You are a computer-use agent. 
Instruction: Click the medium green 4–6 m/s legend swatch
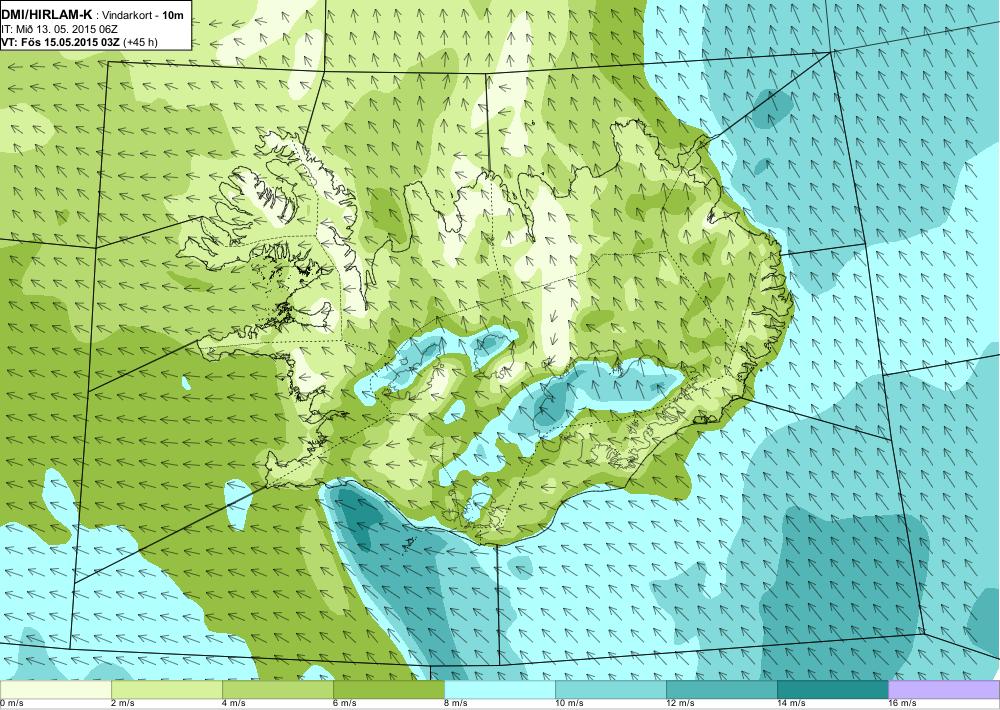[x=277, y=689]
